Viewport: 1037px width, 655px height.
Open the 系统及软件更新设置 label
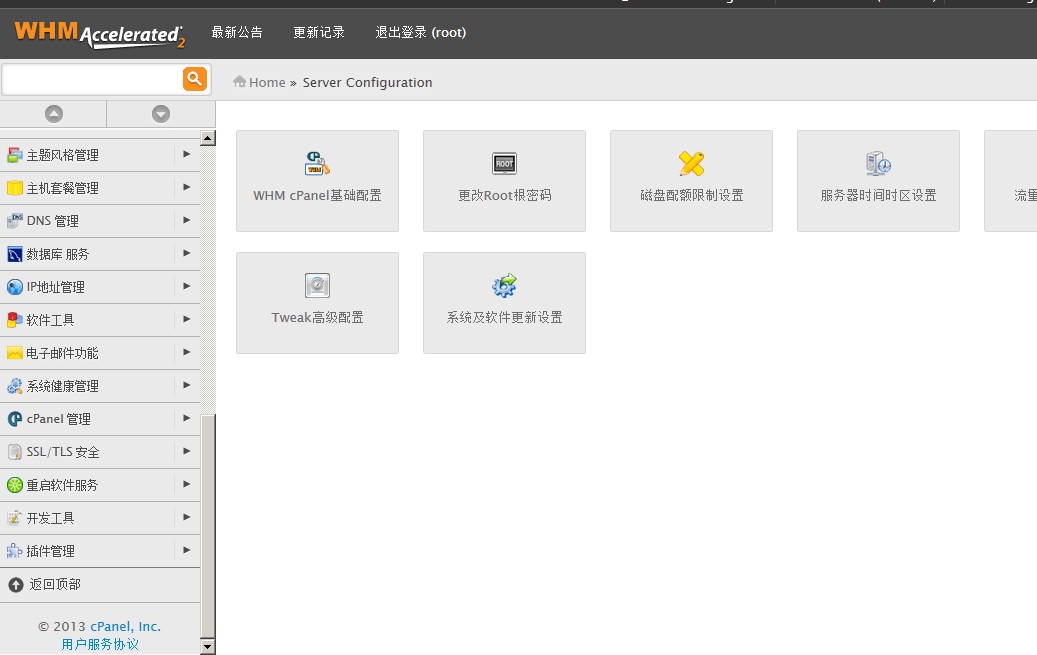pos(505,318)
